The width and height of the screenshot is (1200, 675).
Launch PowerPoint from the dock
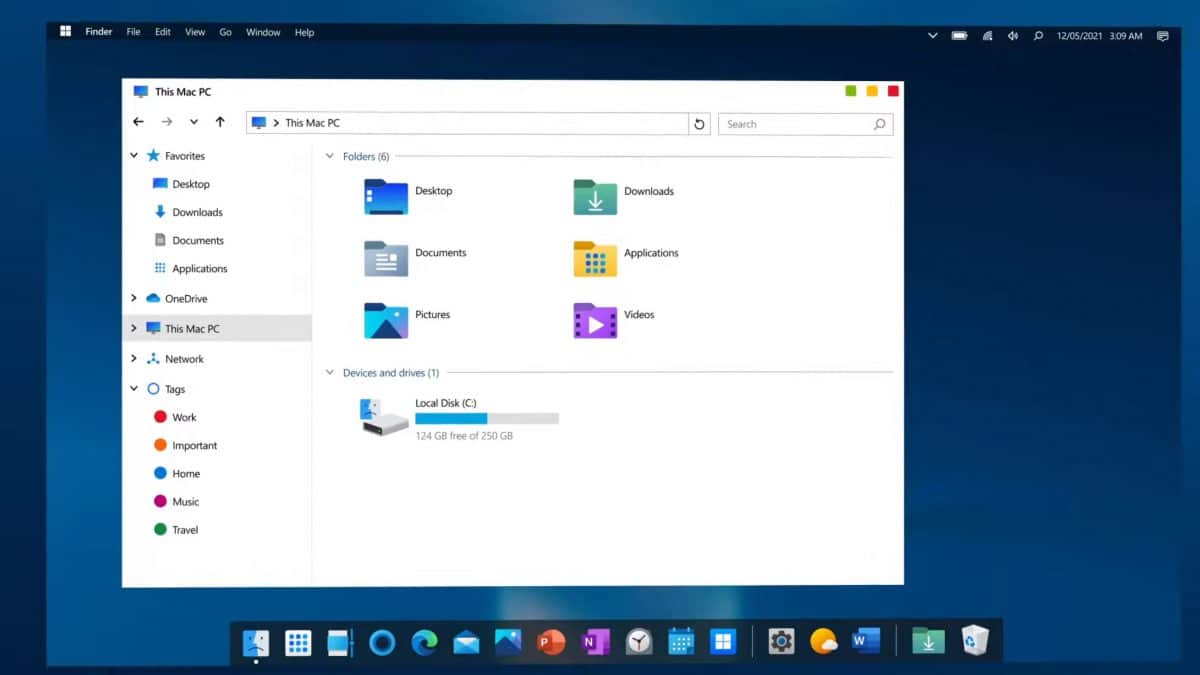tap(550, 641)
